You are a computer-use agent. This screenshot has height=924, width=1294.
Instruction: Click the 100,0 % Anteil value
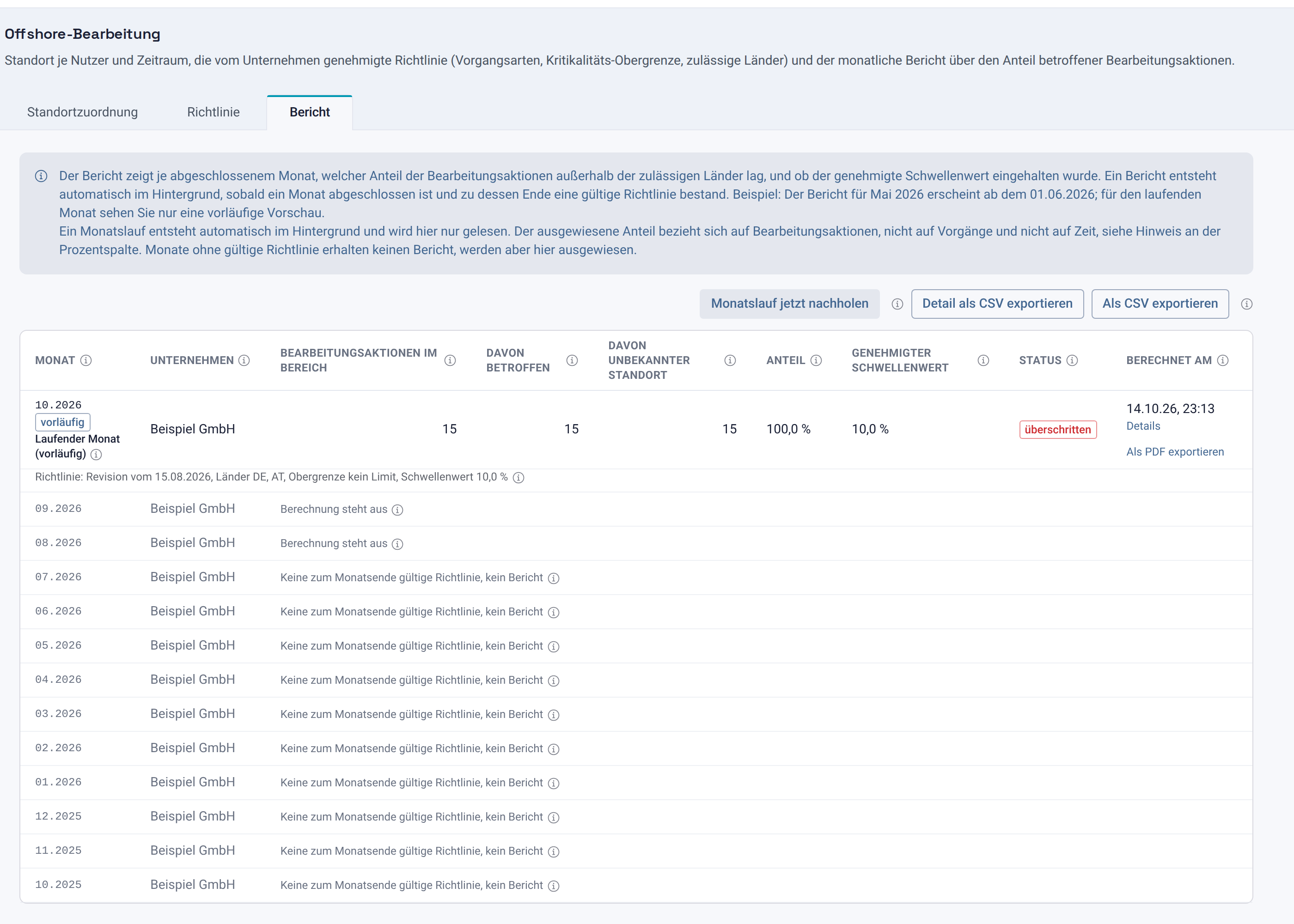[x=788, y=429]
